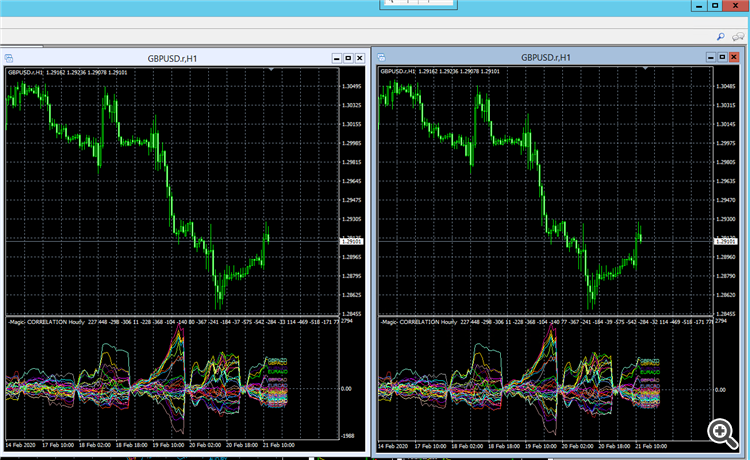Screen dimensions: 750x460
Task: Click the chart shift triangle marker in left chart
Action: click(x=271, y=70)
